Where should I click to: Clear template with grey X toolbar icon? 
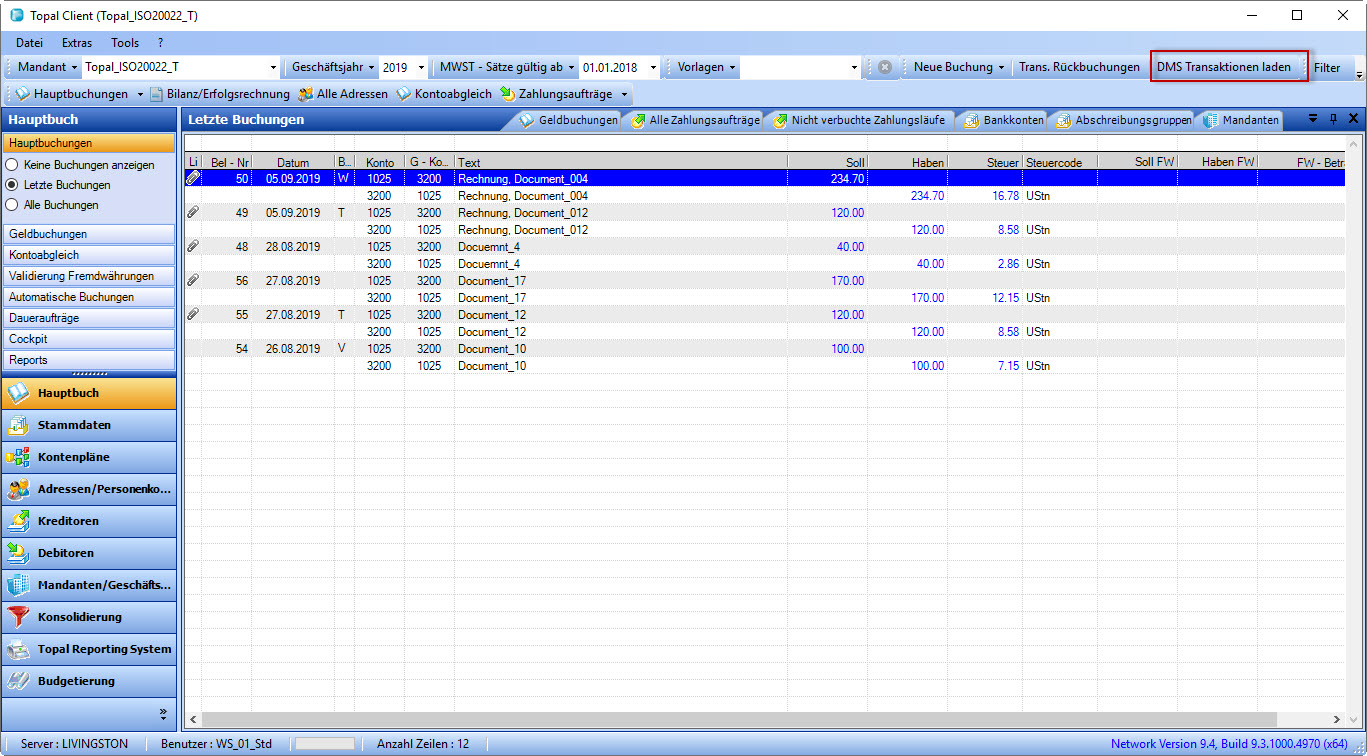point(885,67)
